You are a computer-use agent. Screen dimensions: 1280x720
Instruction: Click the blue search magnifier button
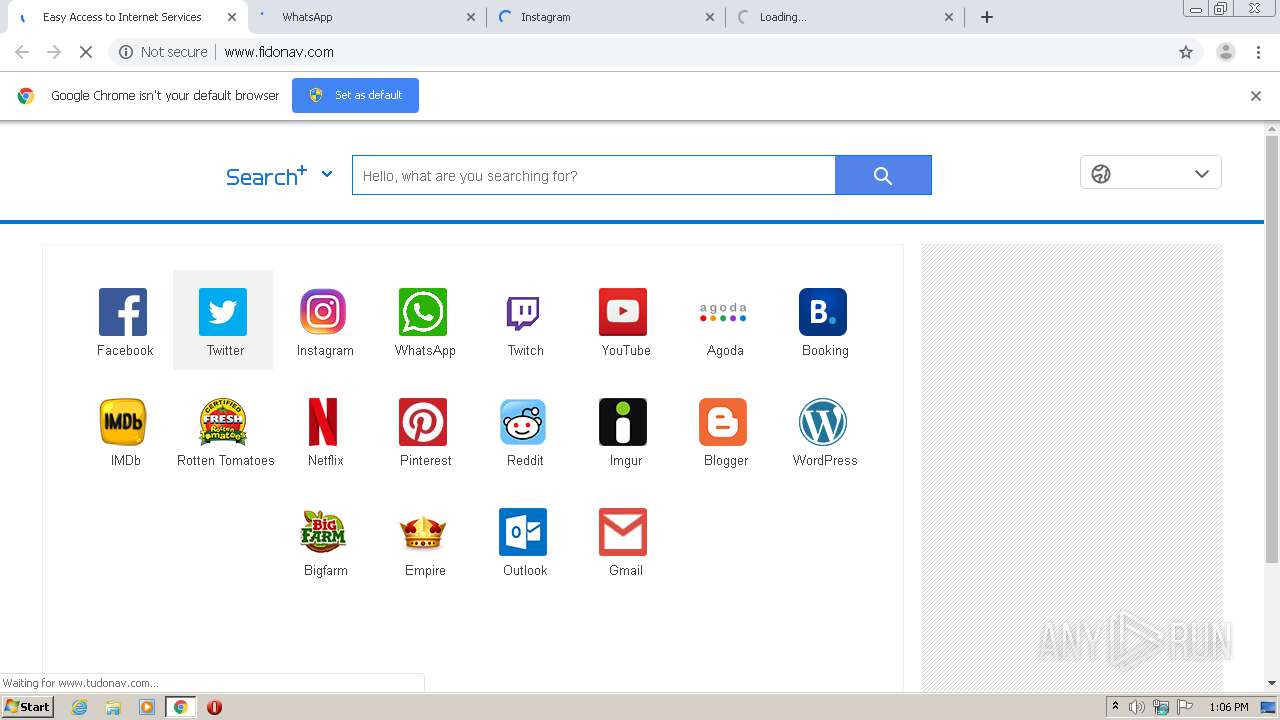tap(883, 175)
